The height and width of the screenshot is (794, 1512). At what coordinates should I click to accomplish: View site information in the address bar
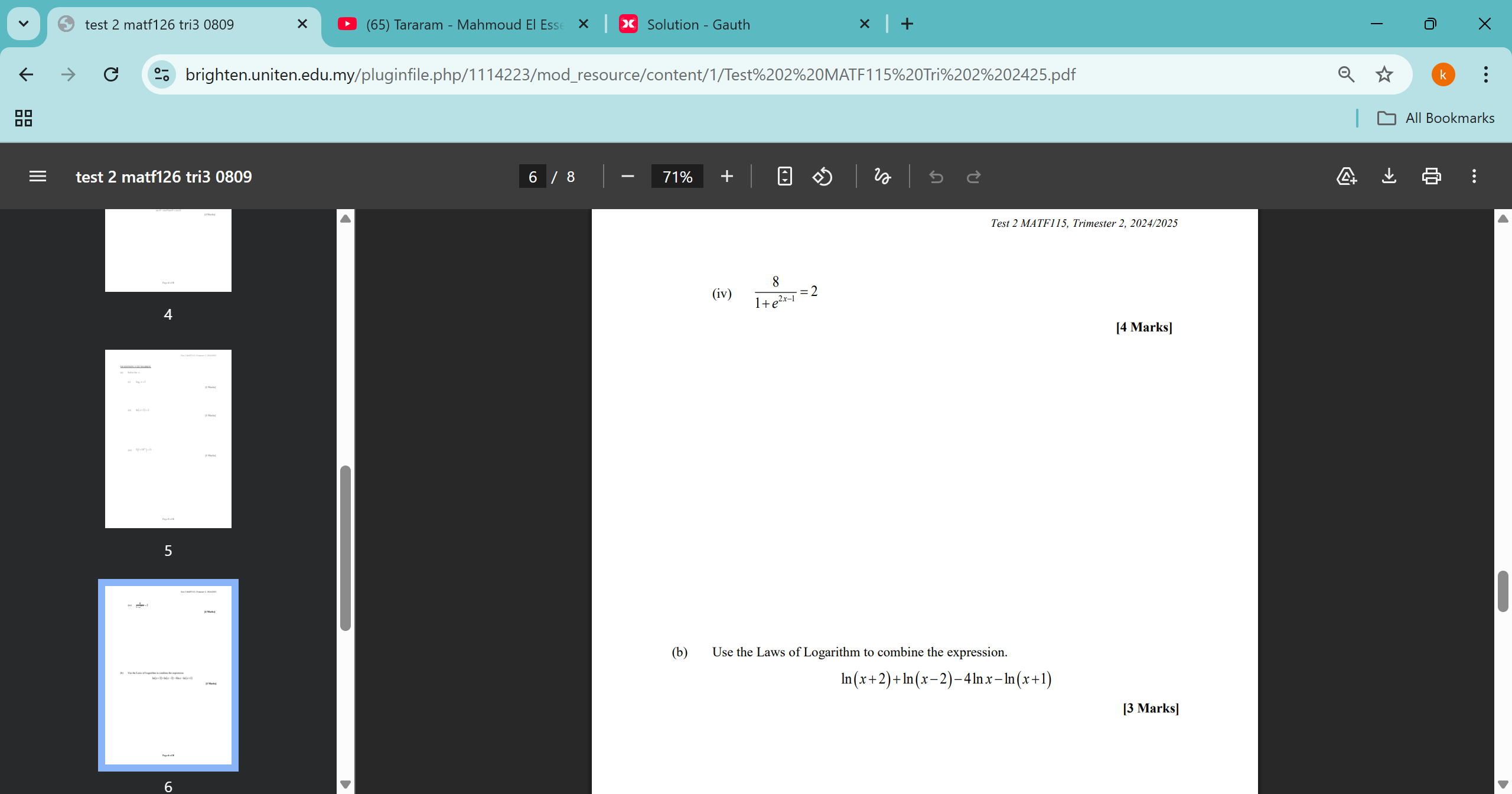pyautogui.click(x=161, y=74)
